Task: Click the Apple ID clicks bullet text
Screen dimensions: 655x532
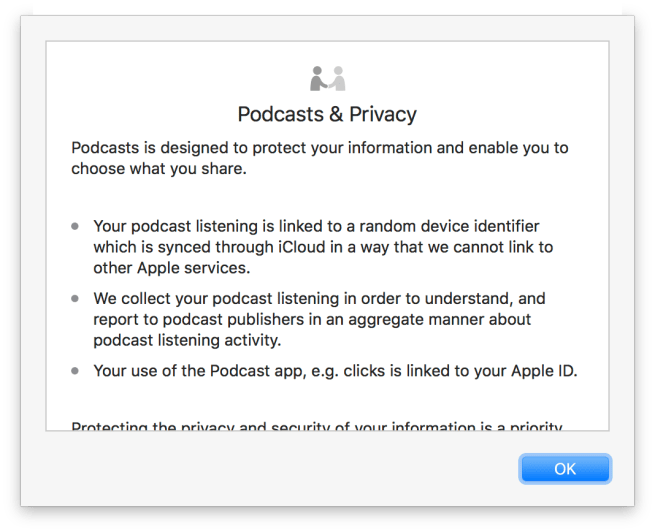Action: point(335,371)
